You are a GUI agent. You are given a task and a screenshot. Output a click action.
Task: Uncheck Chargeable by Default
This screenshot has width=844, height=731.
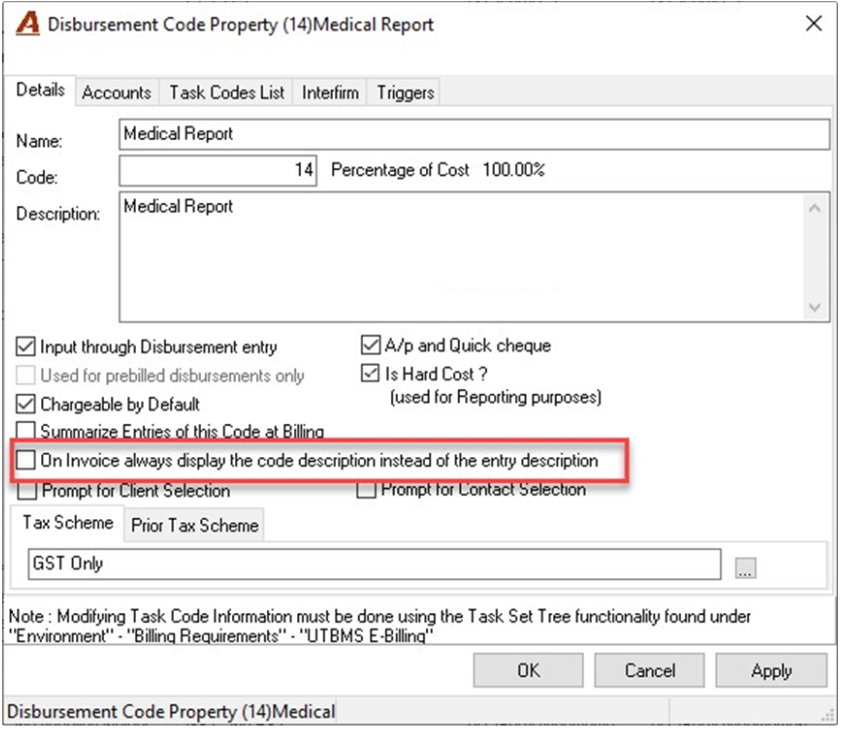26,404
